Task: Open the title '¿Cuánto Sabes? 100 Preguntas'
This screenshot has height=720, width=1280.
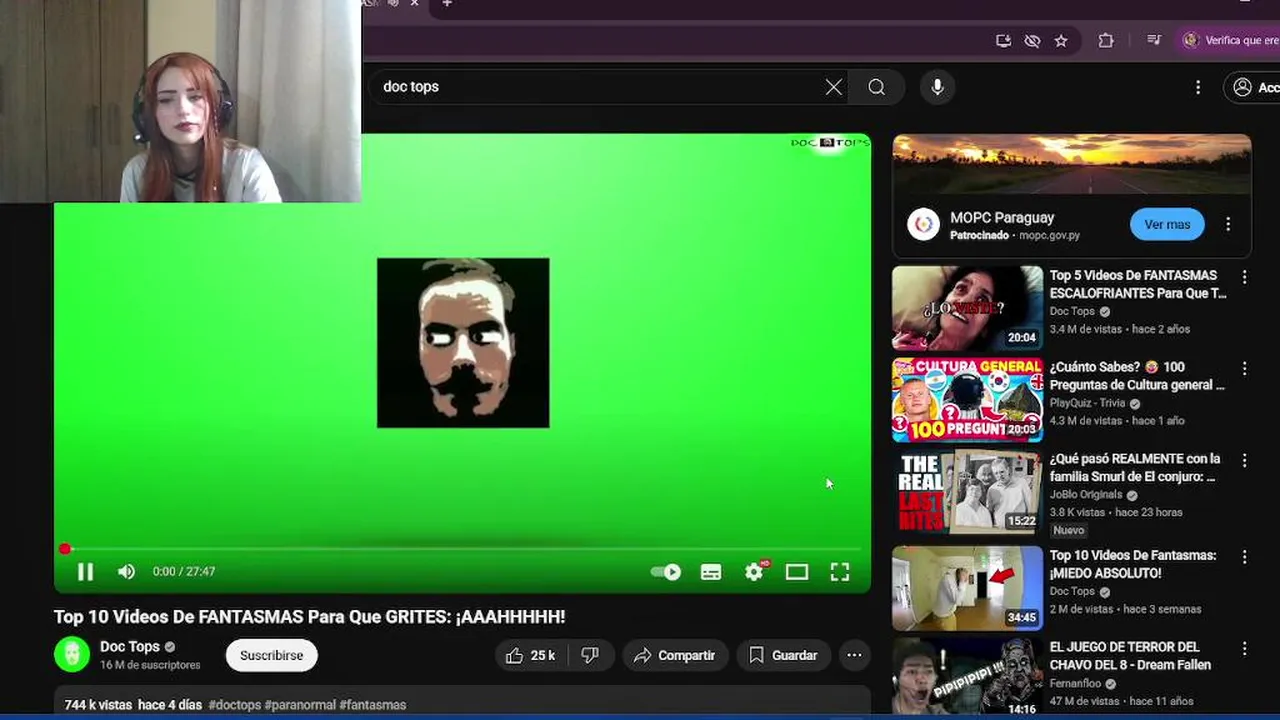Action: (x=1137, y=376)
